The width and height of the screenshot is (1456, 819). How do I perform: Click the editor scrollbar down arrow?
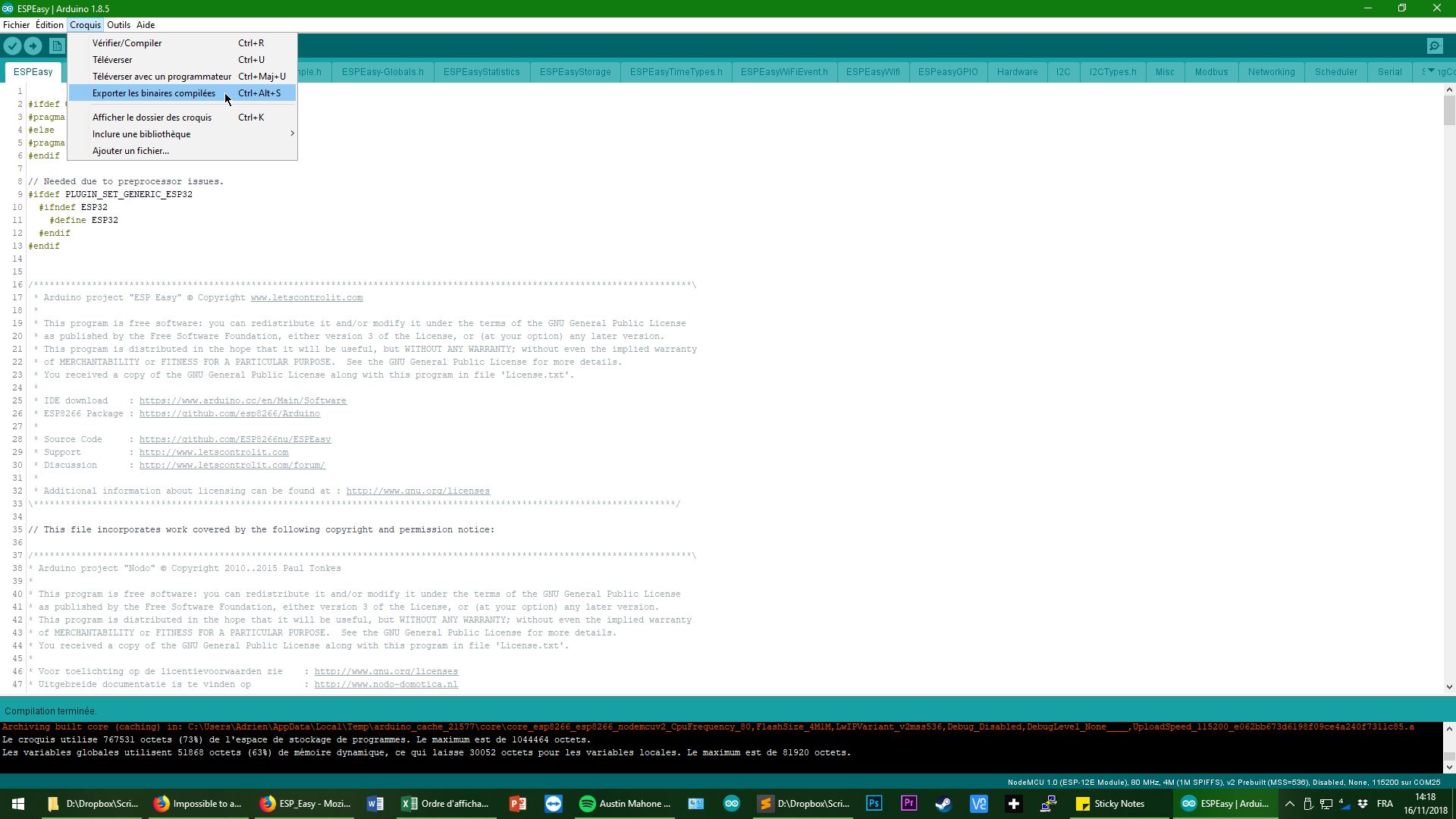pos(1449,687)
